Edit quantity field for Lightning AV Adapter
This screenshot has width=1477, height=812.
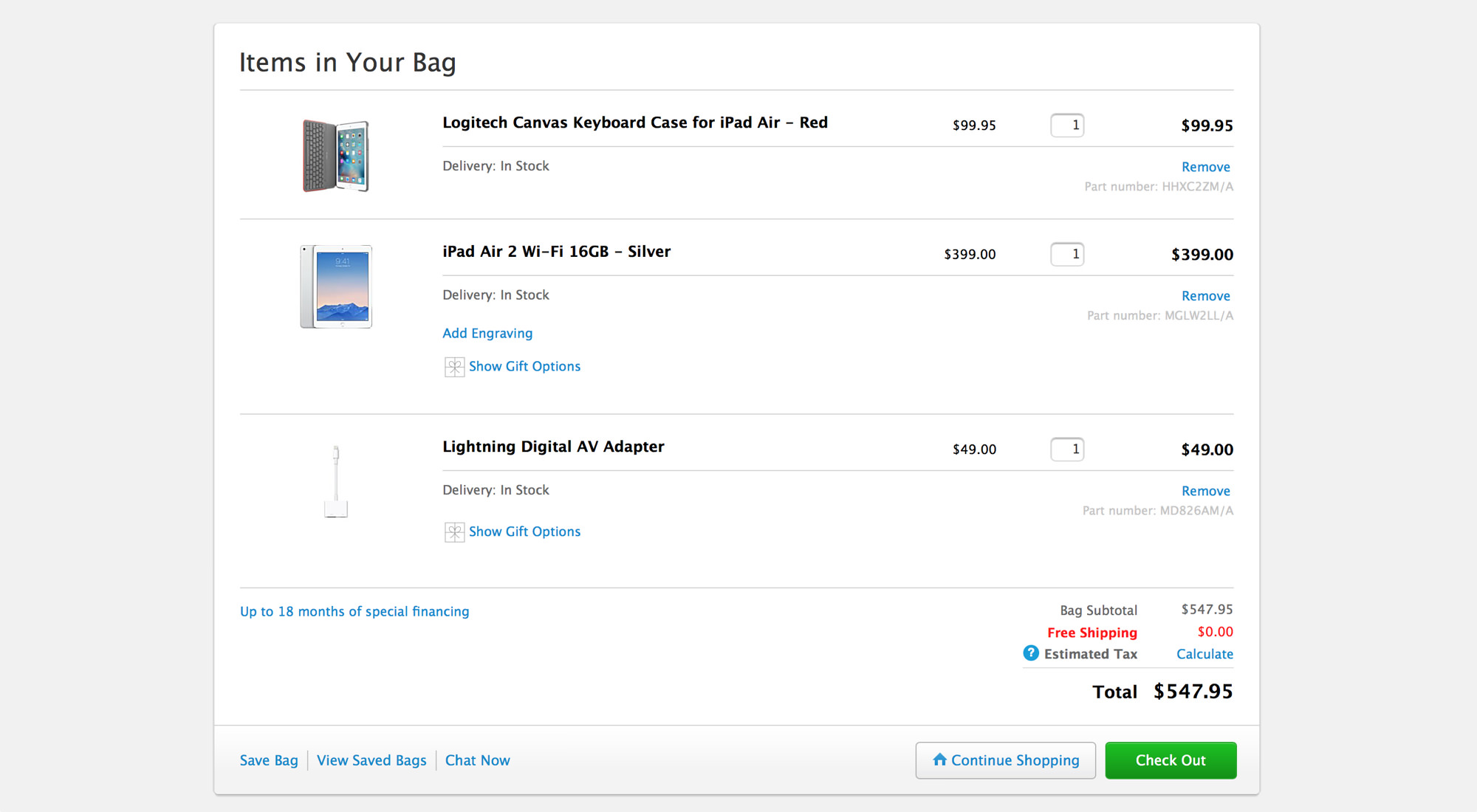[1067, 450]
